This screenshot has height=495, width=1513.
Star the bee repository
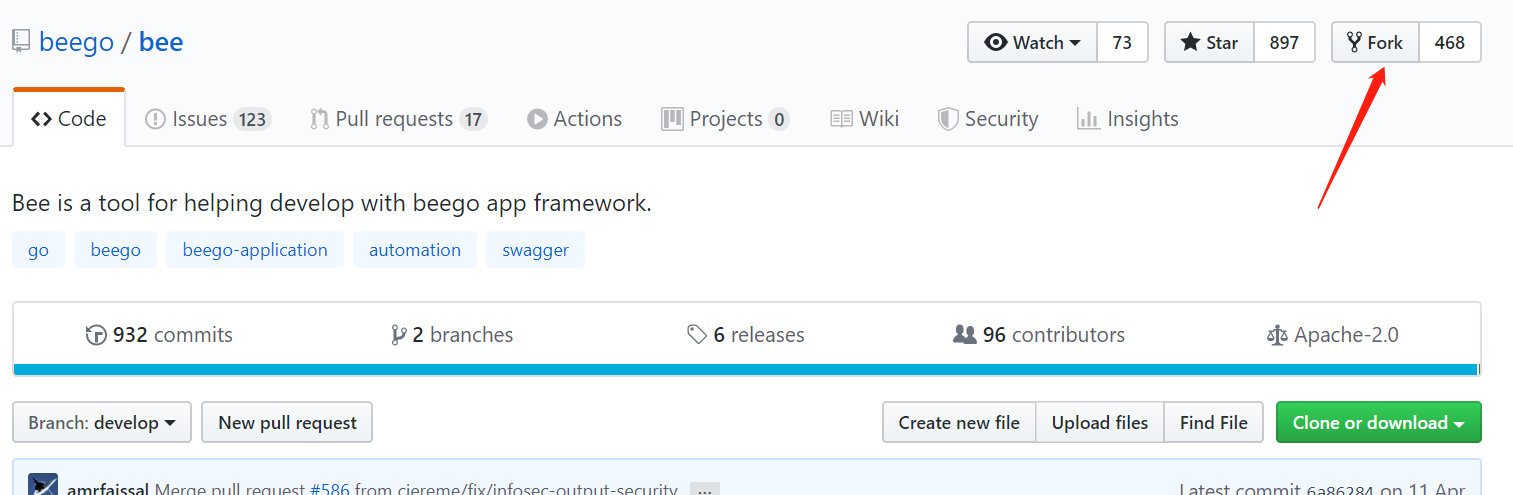(x=1209, y=42)
